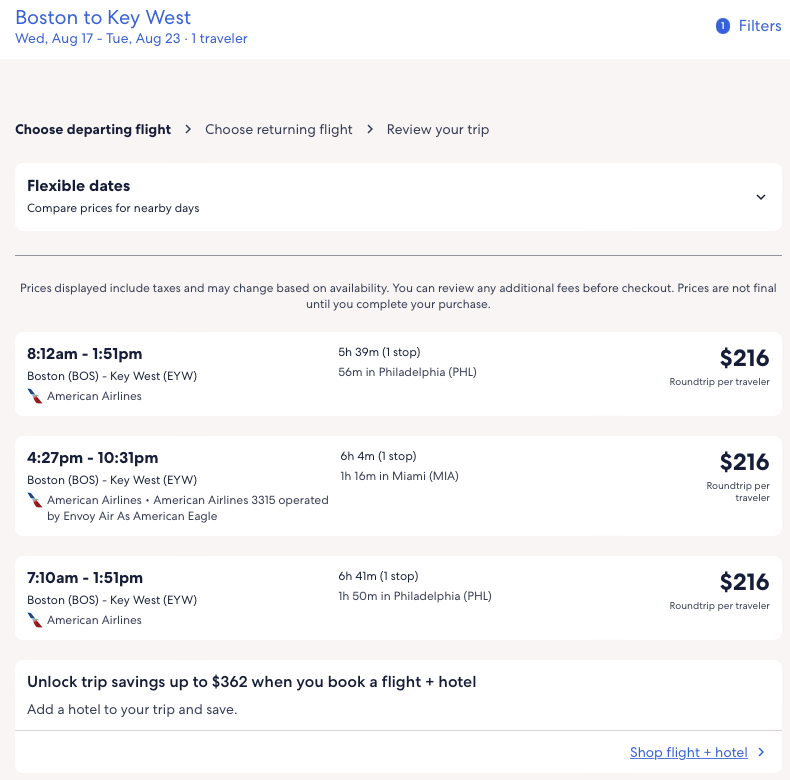
Task: Click chevron before Review your trip
Action: tap(370, 129)
